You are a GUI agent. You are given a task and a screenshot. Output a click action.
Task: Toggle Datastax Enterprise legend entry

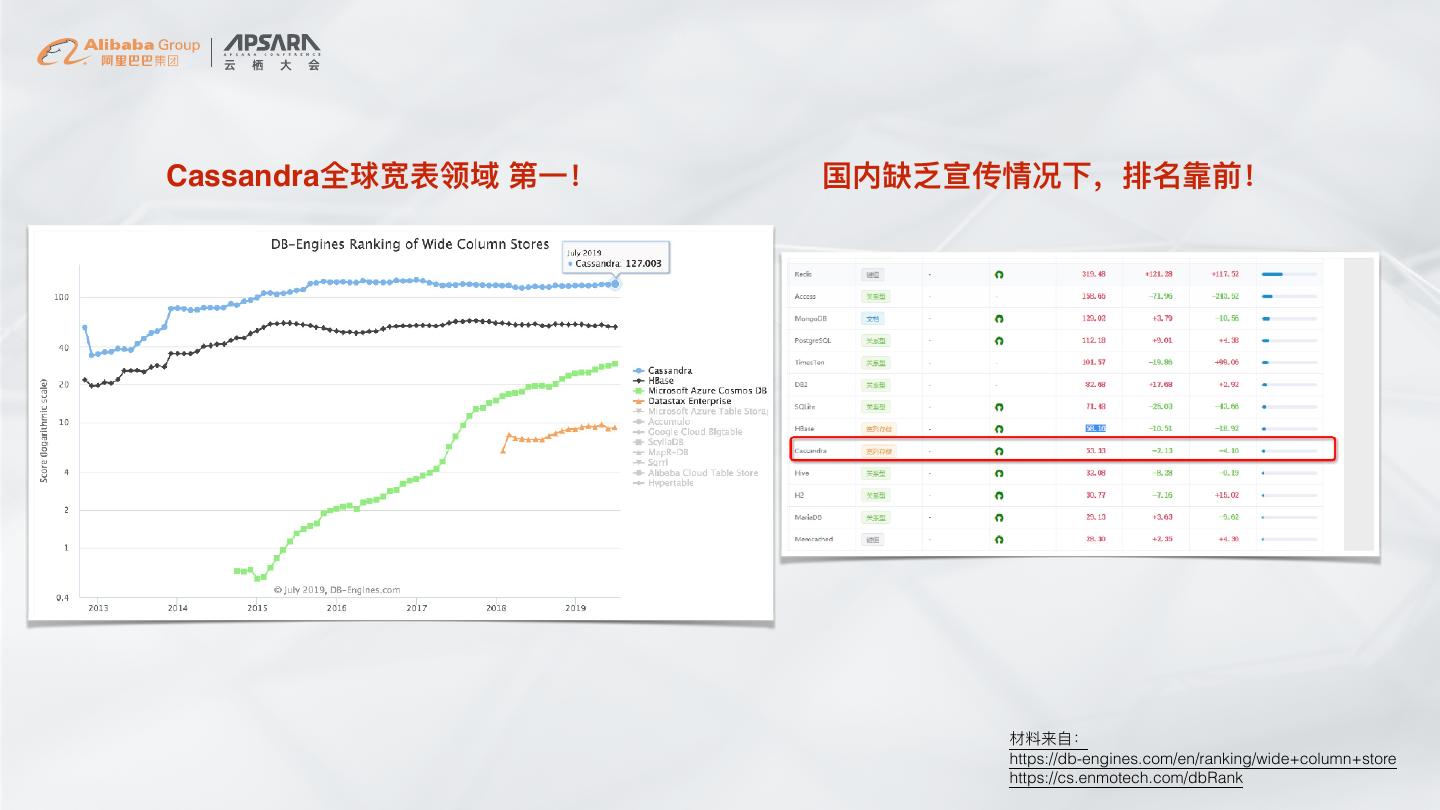(682, 400)
